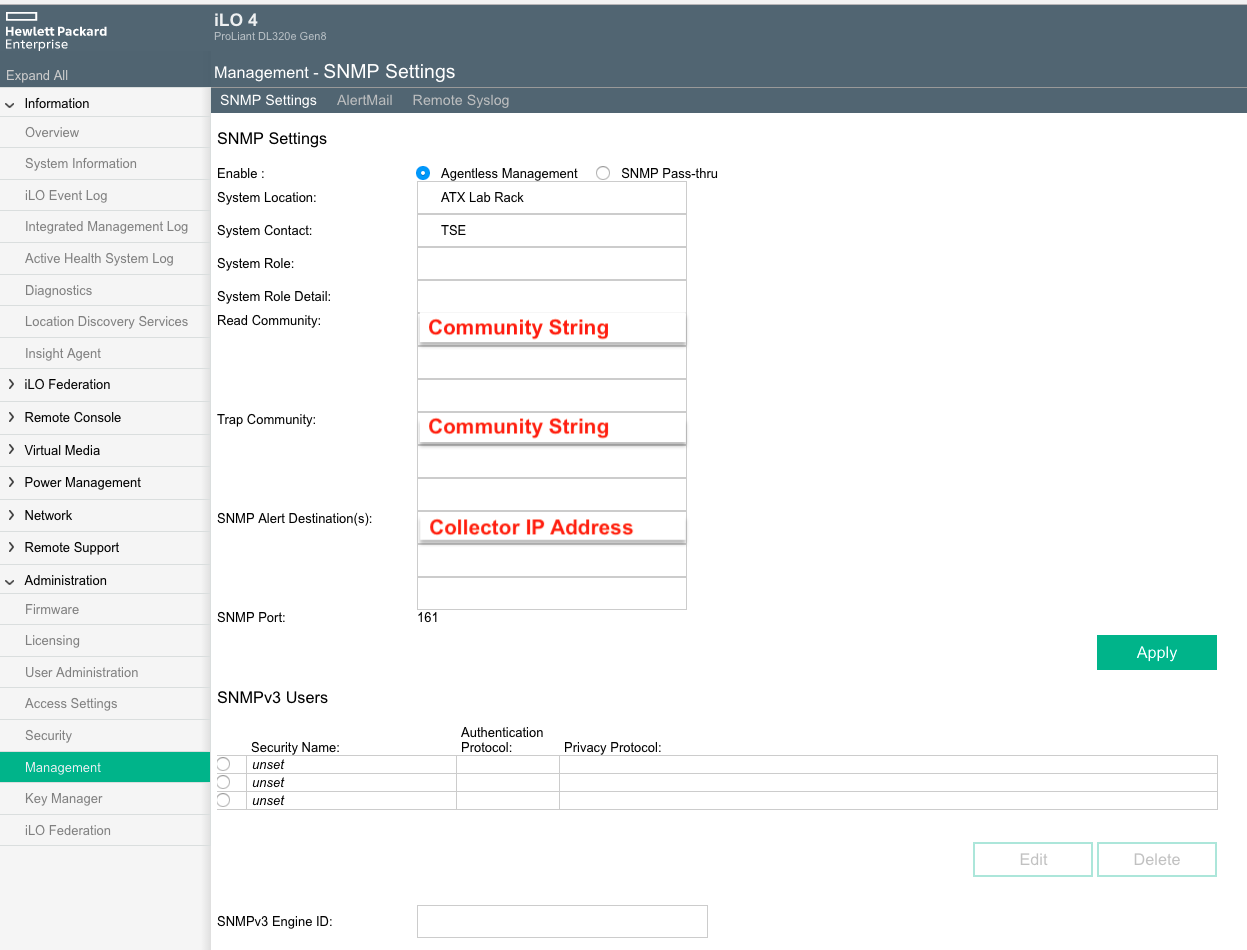Click the Apply button
The image size is (1247, 950).
pyautogui.click(x=1157, y=652)
